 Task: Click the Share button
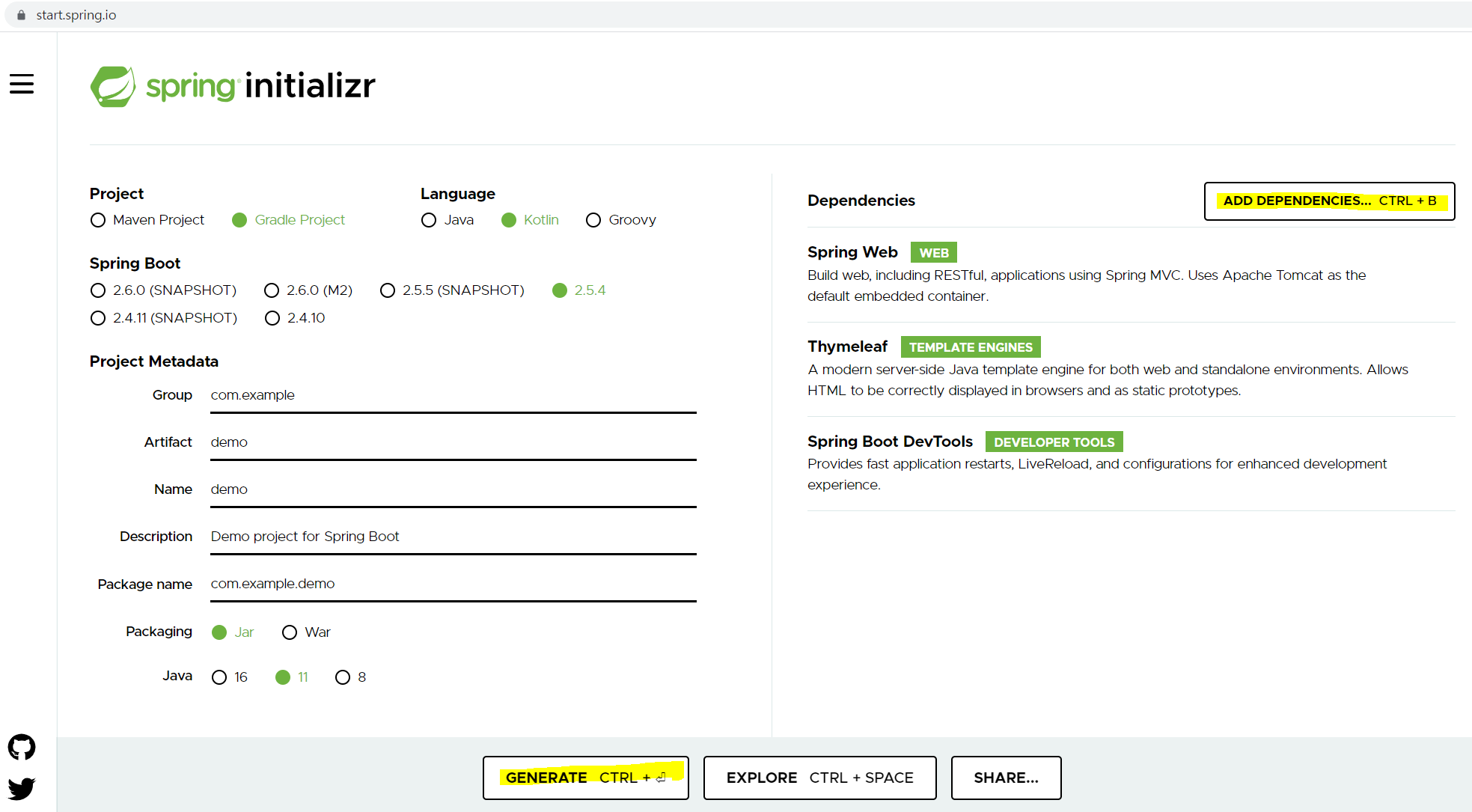[1006, 778]
